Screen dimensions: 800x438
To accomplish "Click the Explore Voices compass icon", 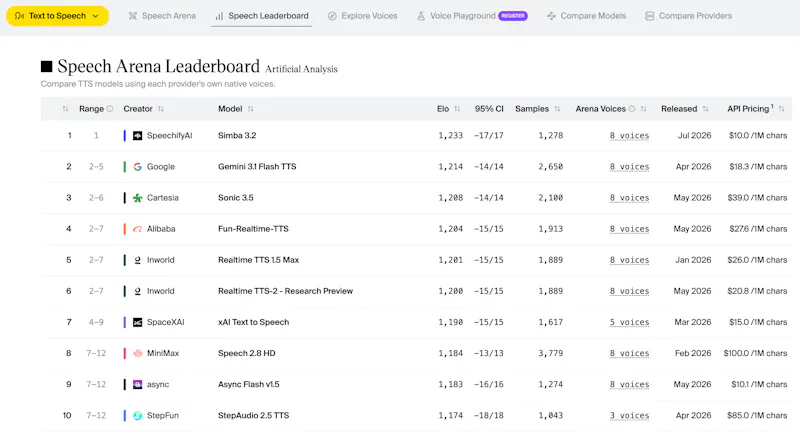I will point(332,16).
